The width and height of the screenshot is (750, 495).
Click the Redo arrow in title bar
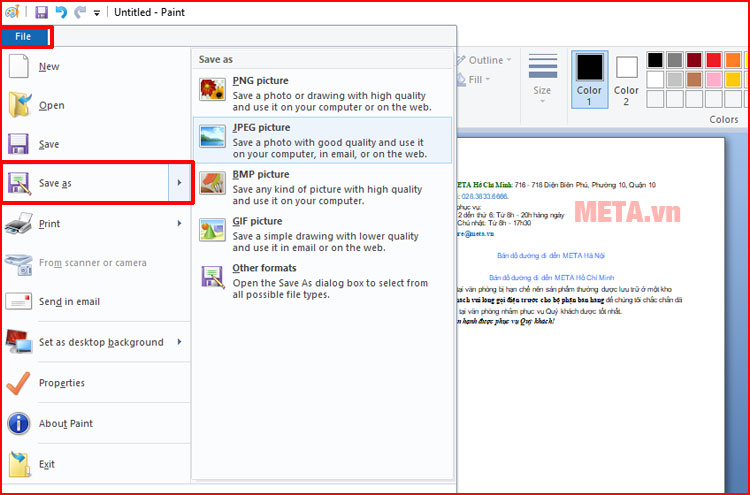pyautogui.click(x=80, y=13)
